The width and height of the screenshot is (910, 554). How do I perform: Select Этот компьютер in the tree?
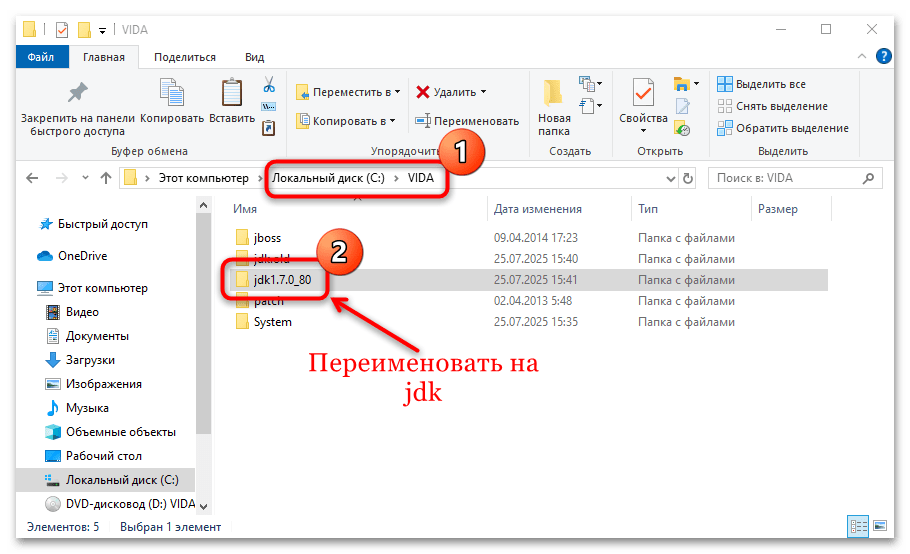[x=93, y=288]
